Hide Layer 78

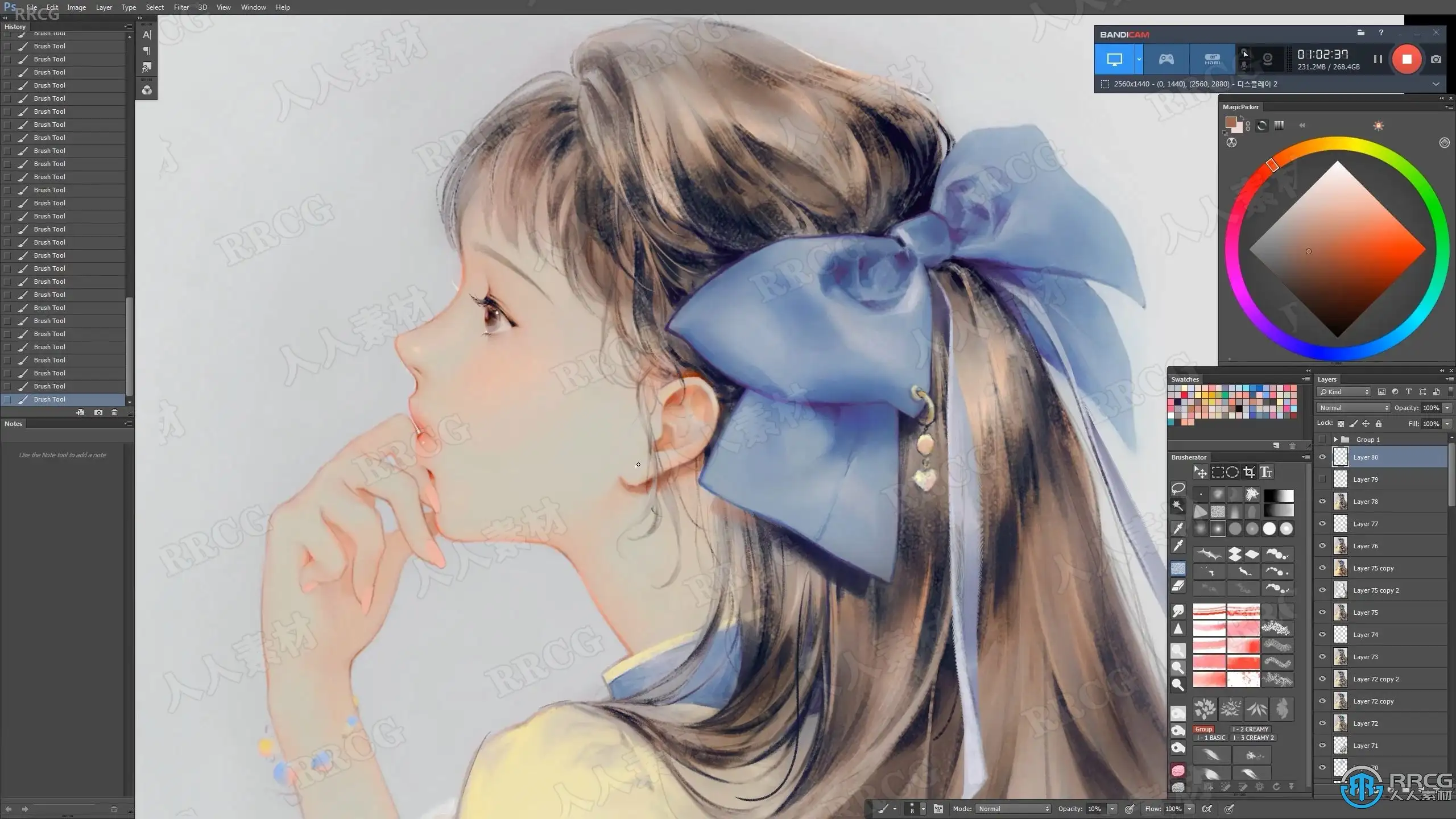(1322, 502)
